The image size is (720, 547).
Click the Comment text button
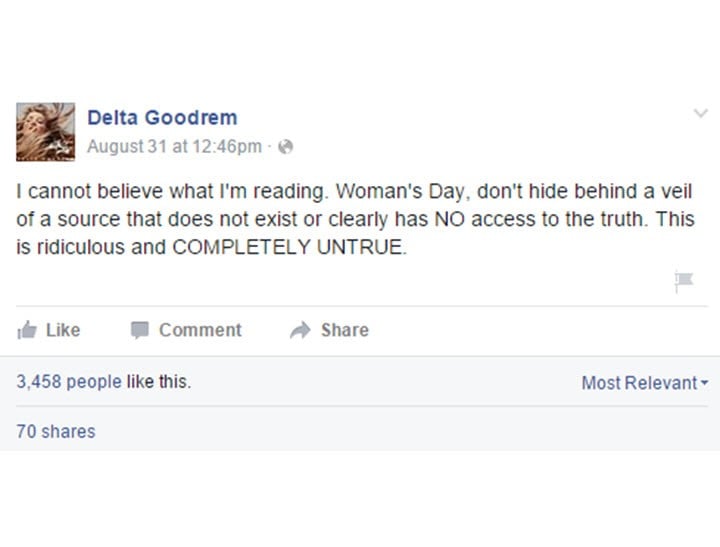tap(200, 330)
